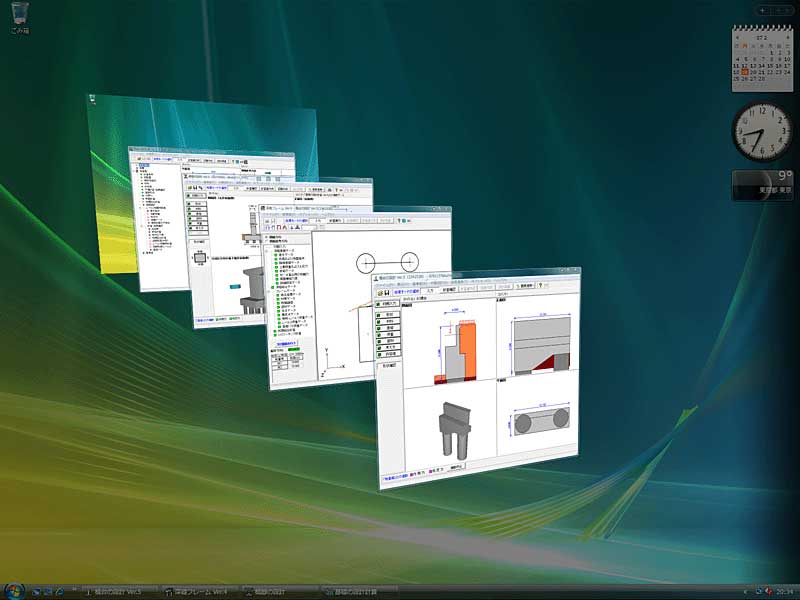
Task: Open the 9° weather gadget
Action: [762, 184]
